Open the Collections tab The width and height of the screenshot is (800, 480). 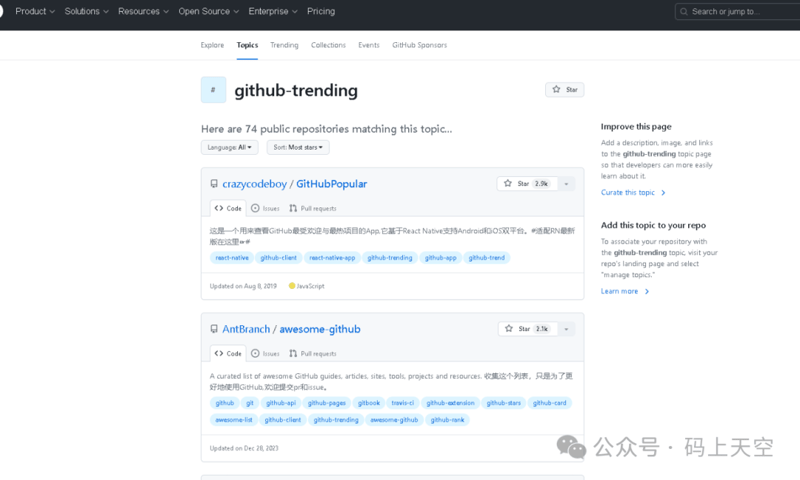(328, 45)
